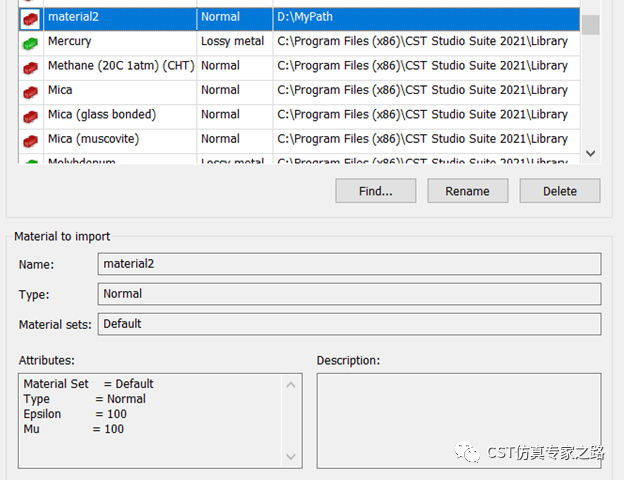
Task: Click the Name field containing material2
Action: coord(349,264)
